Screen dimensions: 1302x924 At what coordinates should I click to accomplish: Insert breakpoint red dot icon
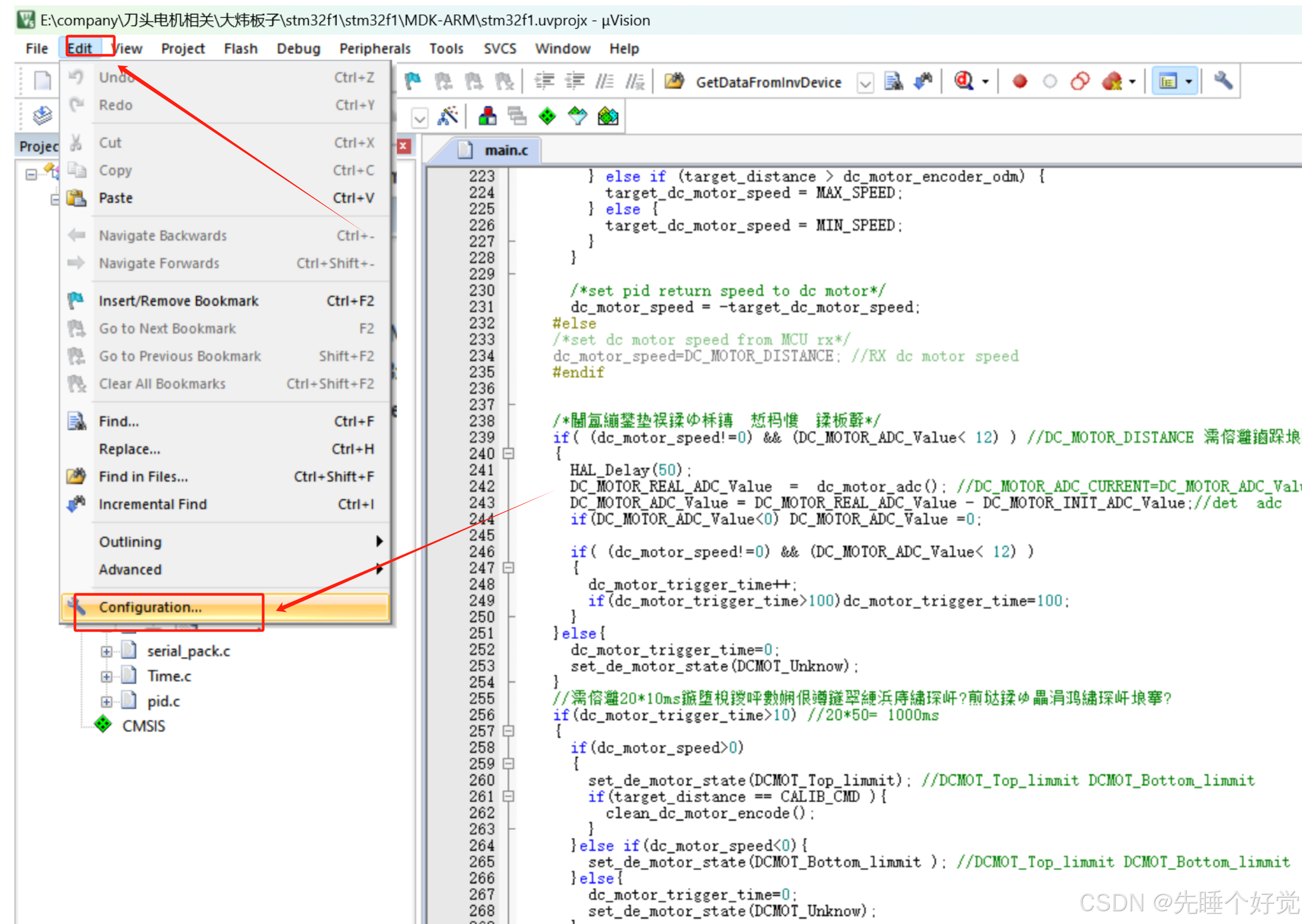[x=1019, y=81]
